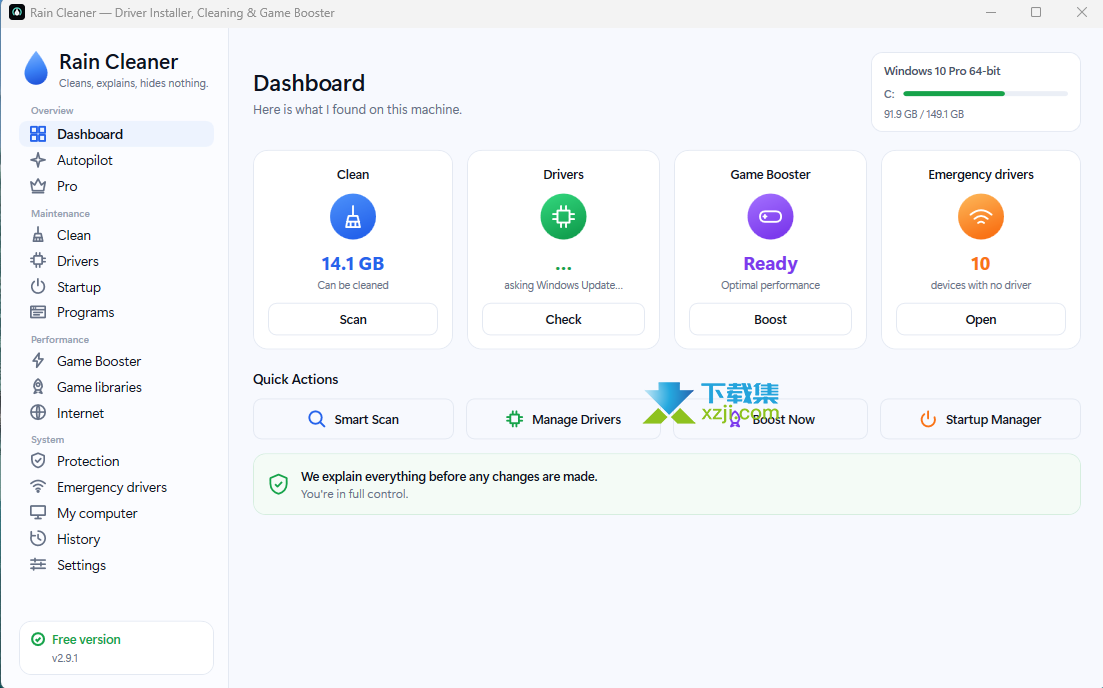Click the Free version badge
Image resolution: width=1103 pixels, height=688 pixels.
tap(116, 647)
